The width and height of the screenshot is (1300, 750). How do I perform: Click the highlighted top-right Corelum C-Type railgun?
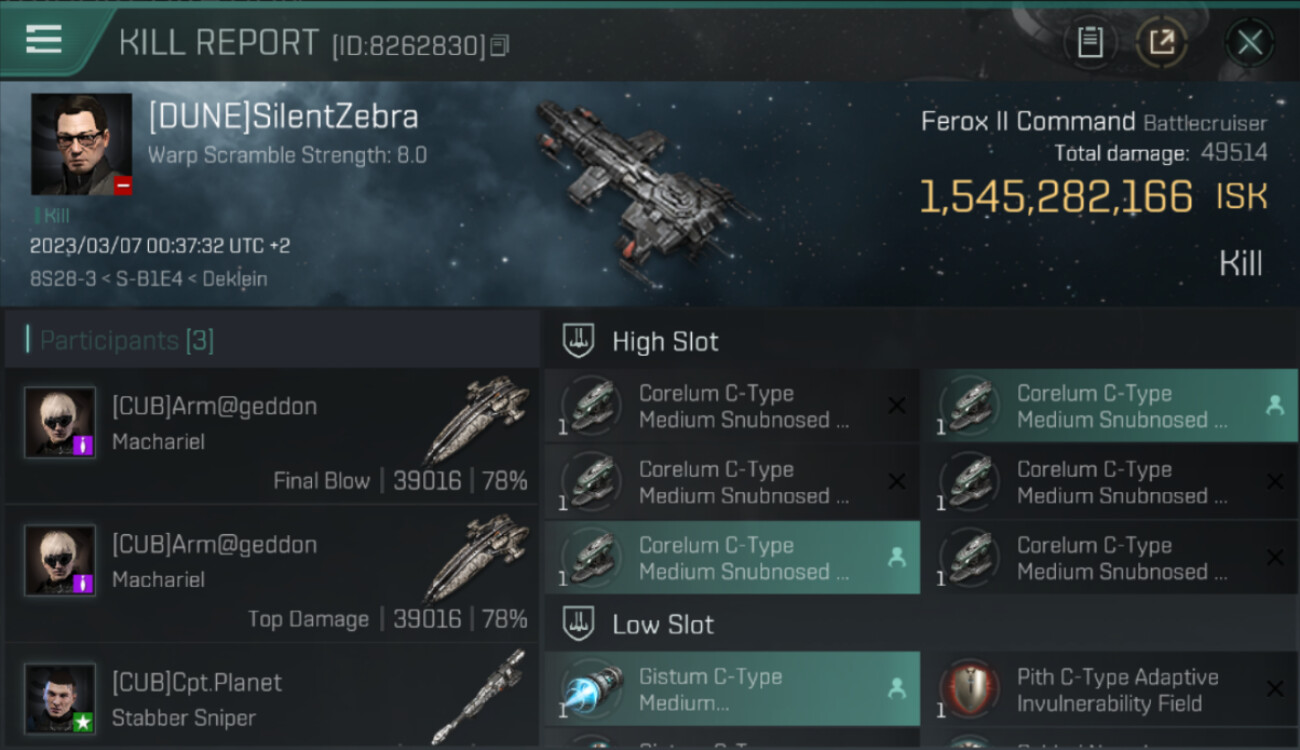click(1110, 406)
